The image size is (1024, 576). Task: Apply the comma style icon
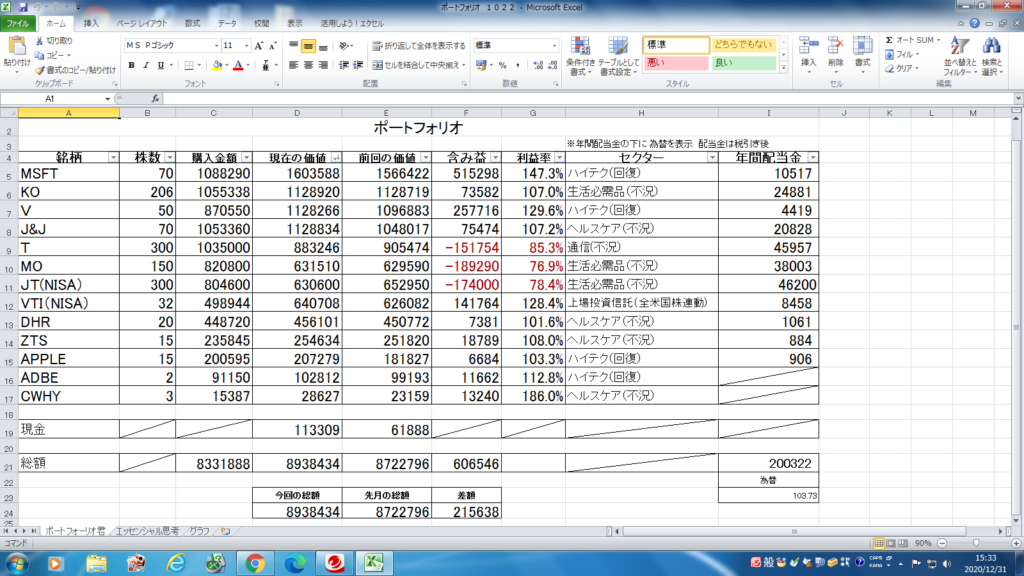(x=518, y=65)
